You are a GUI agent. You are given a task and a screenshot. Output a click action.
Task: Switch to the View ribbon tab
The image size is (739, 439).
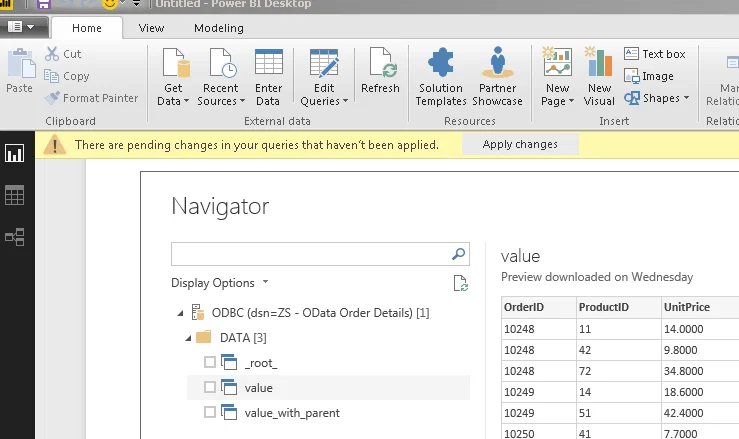click(151, 28)
